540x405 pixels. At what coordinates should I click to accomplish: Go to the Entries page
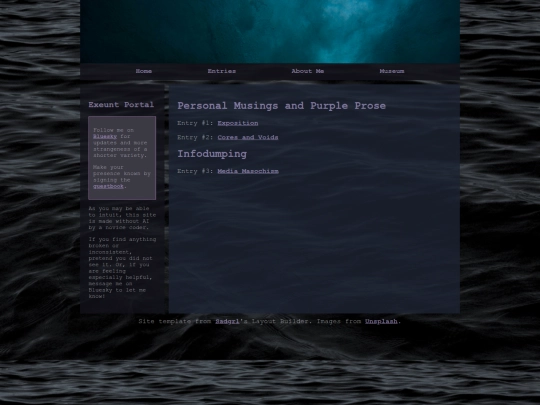click(222, 71)
